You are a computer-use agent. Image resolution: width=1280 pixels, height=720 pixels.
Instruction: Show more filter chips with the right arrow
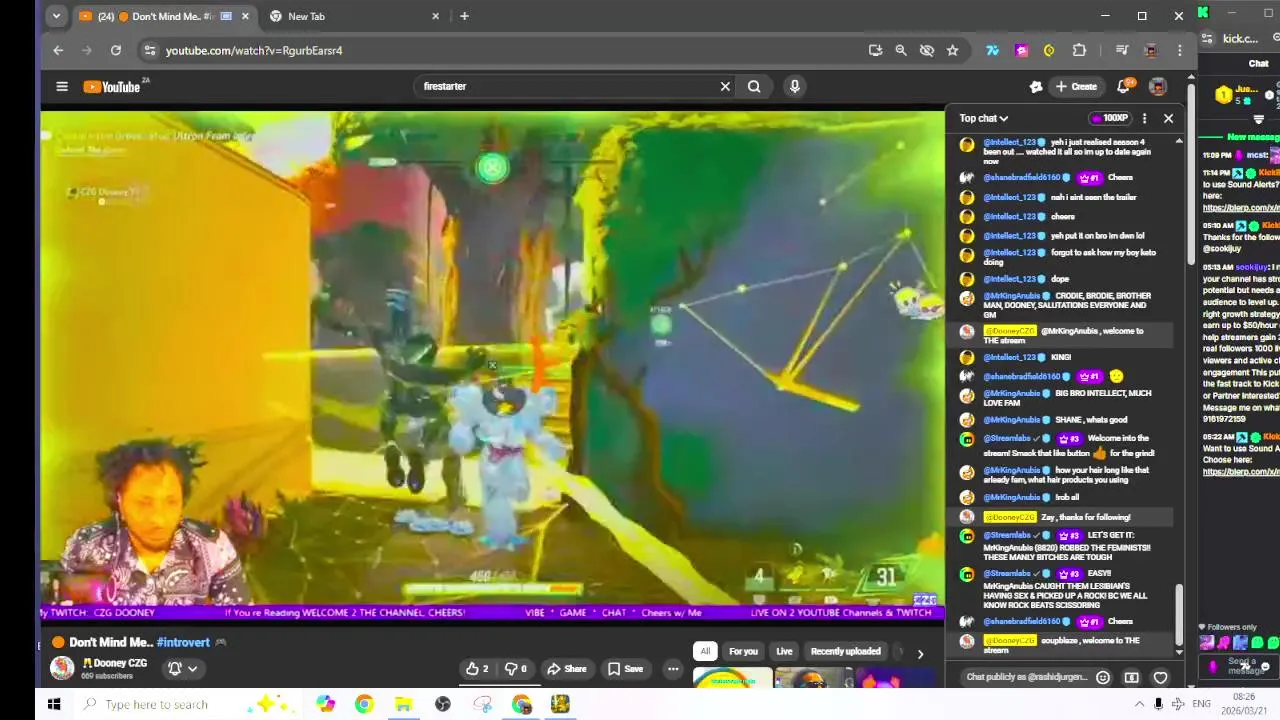tap(920, 653)
